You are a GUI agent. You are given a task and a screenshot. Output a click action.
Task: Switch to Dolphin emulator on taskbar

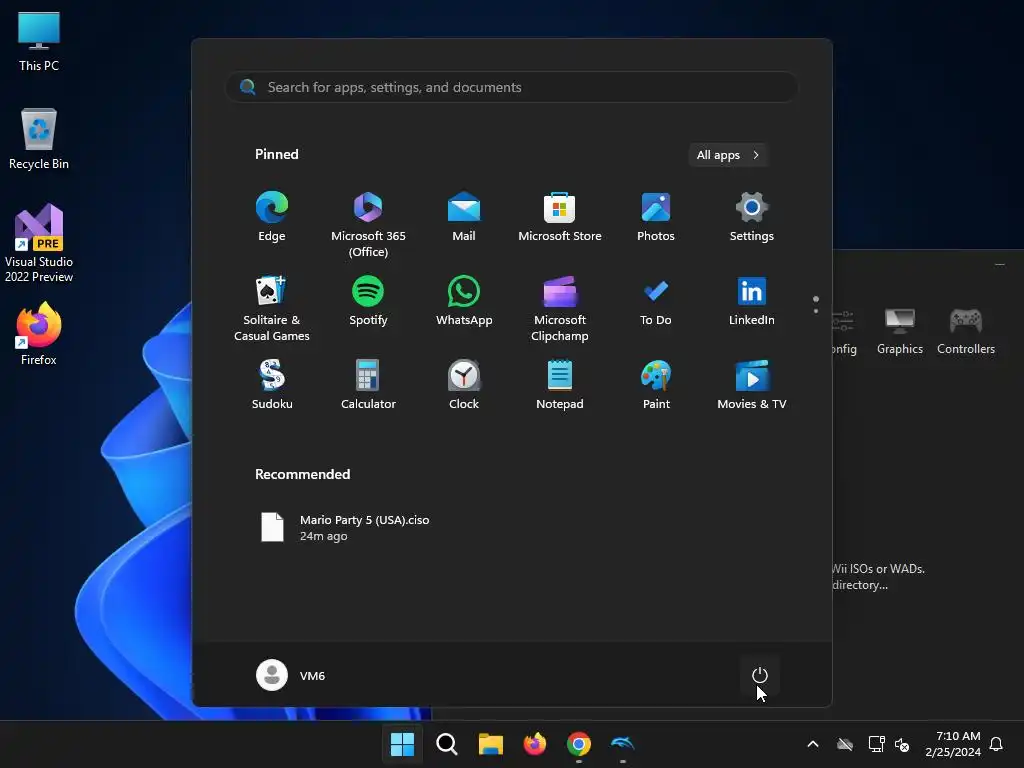(x=622, y=744)
